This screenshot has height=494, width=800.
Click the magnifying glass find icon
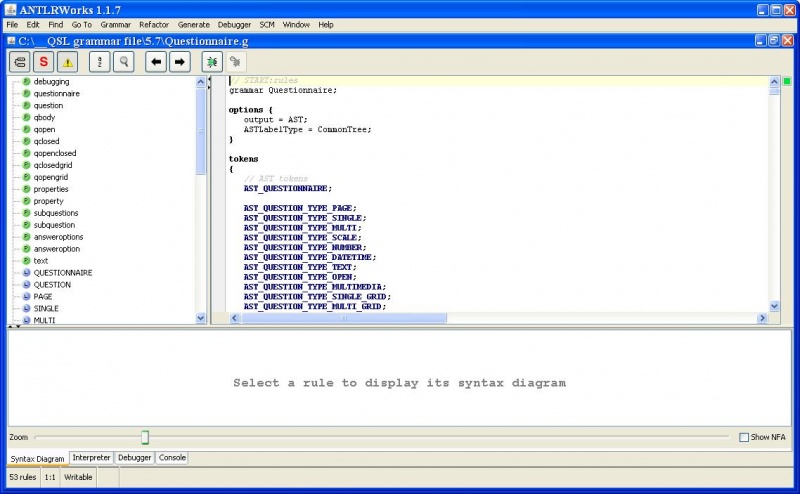124,62
